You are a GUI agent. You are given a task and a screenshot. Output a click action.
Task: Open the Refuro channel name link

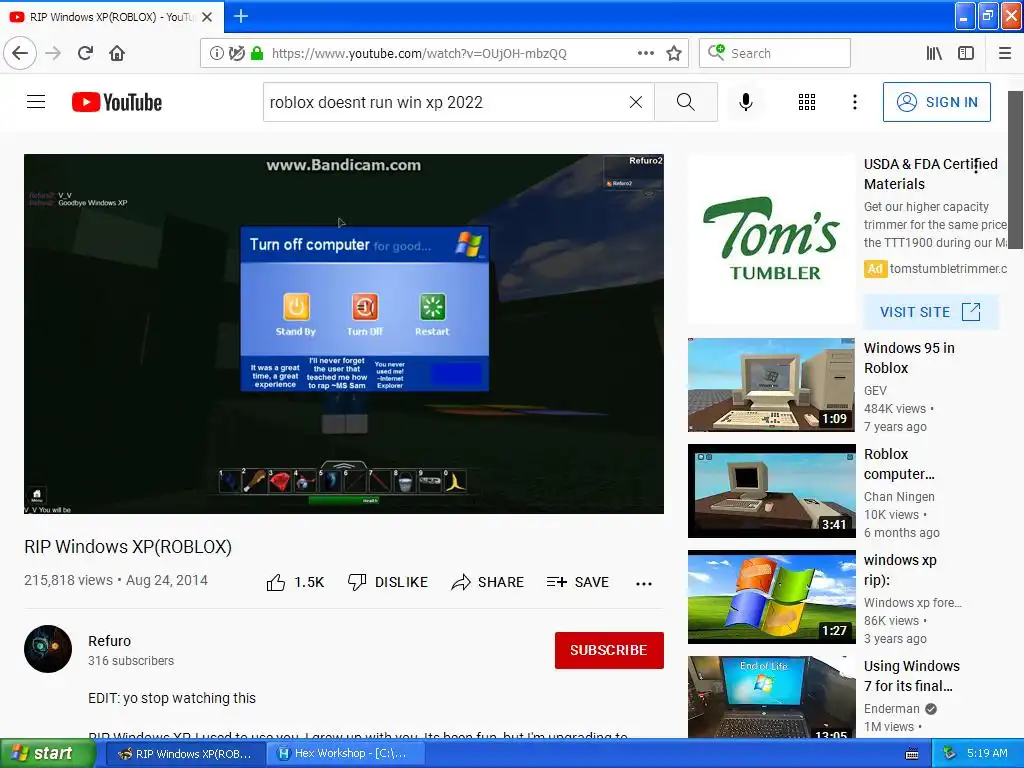110,641
